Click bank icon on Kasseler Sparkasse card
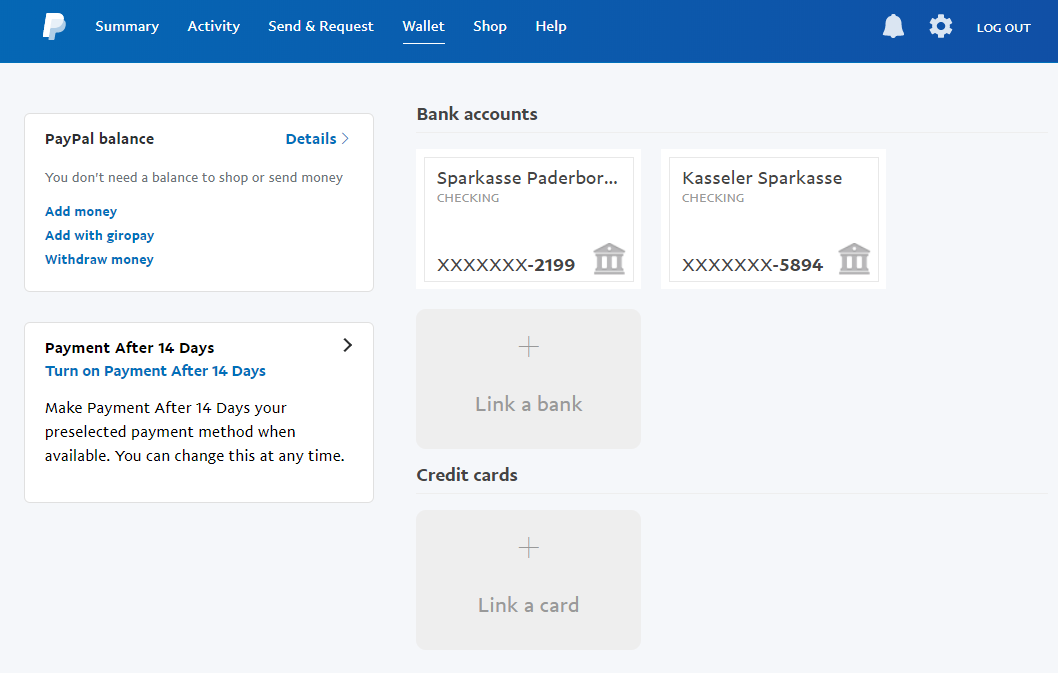 click(854, 259)
